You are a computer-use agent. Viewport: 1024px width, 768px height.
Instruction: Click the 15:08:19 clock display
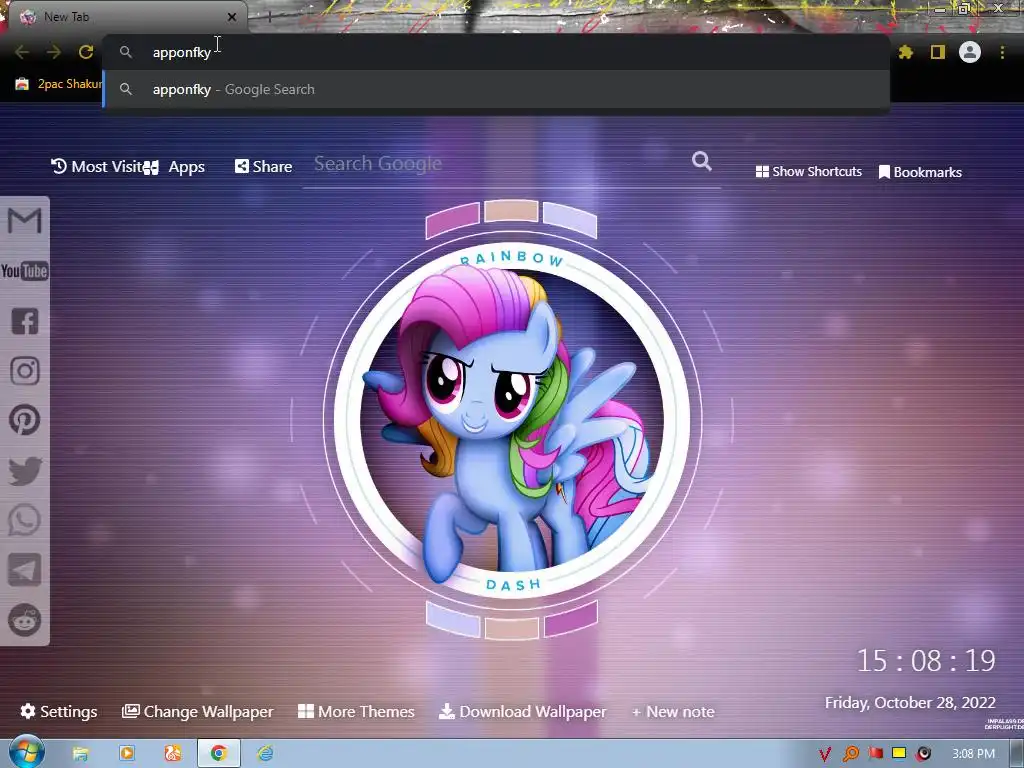coord(926,661)
